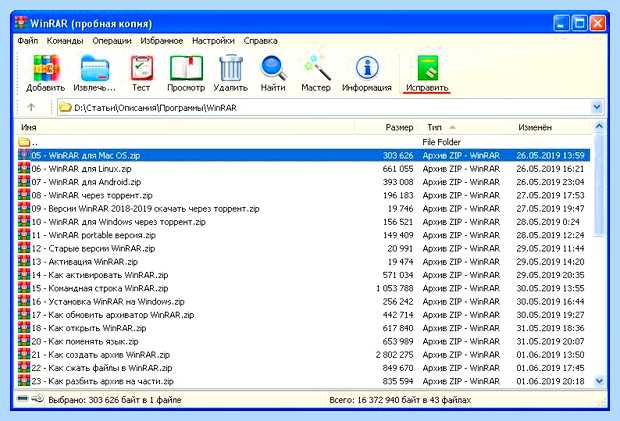Click the scrollbar down arrow in file list

[599, 381]
